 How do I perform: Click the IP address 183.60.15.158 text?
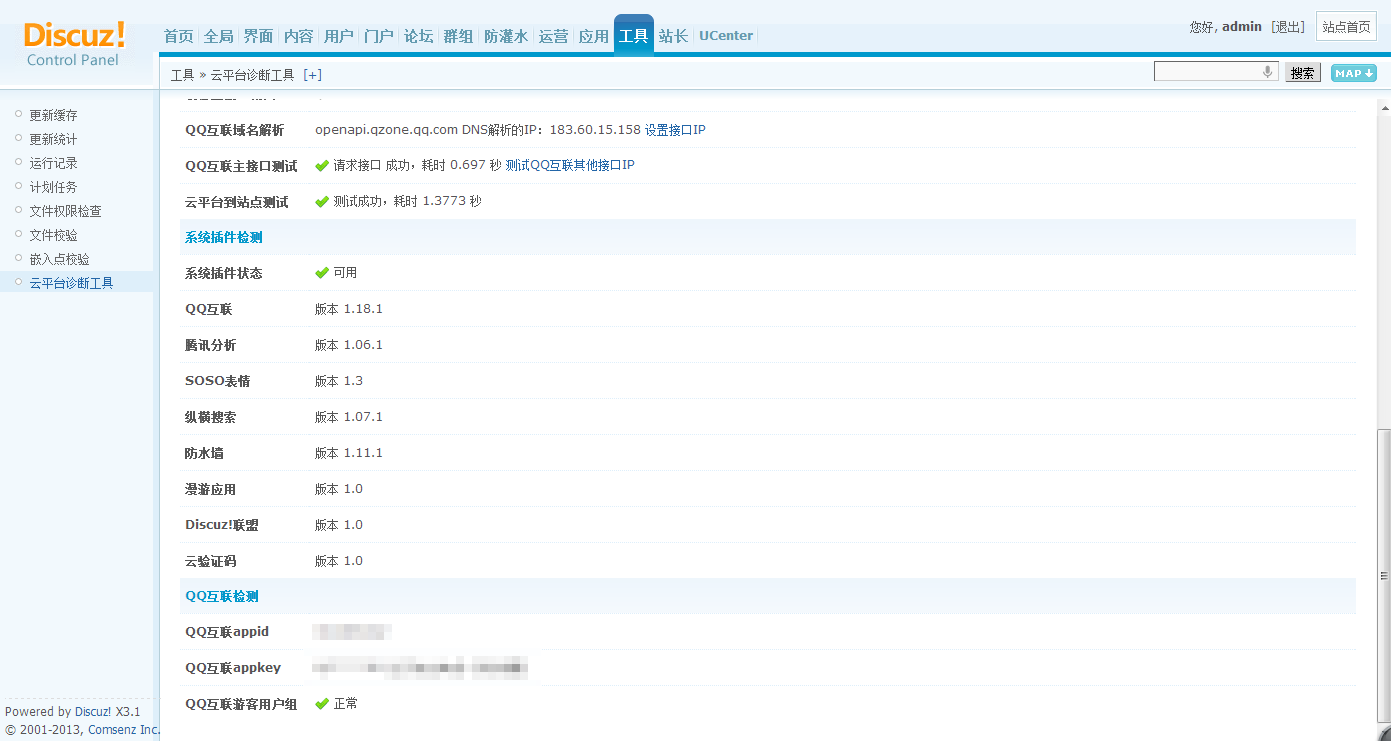coord(595,130)
